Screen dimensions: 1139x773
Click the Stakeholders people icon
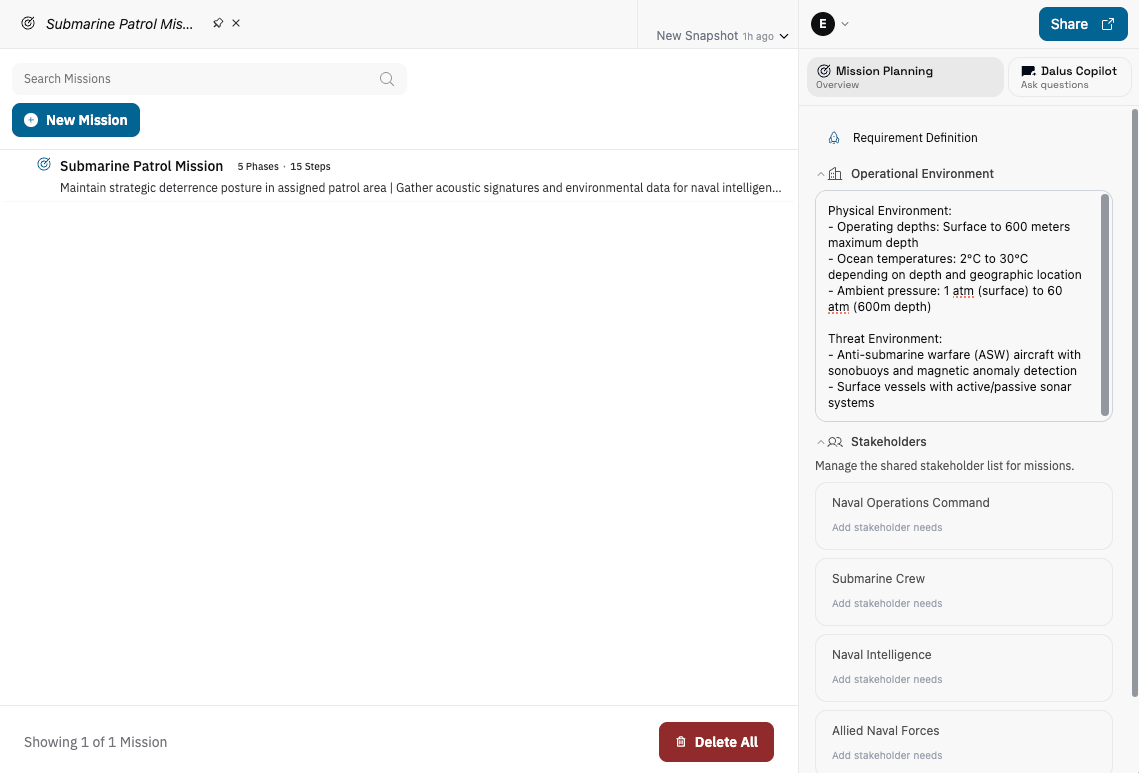(x=835, y=442)
